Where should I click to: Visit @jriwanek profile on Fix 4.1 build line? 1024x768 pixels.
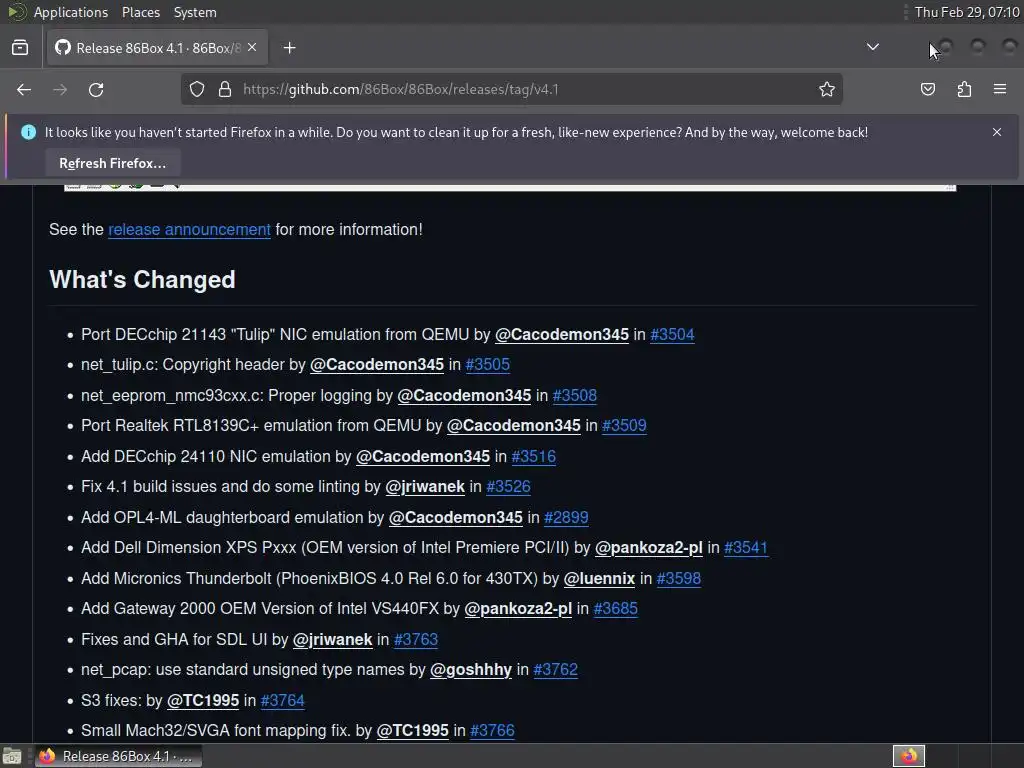(424, 487)
